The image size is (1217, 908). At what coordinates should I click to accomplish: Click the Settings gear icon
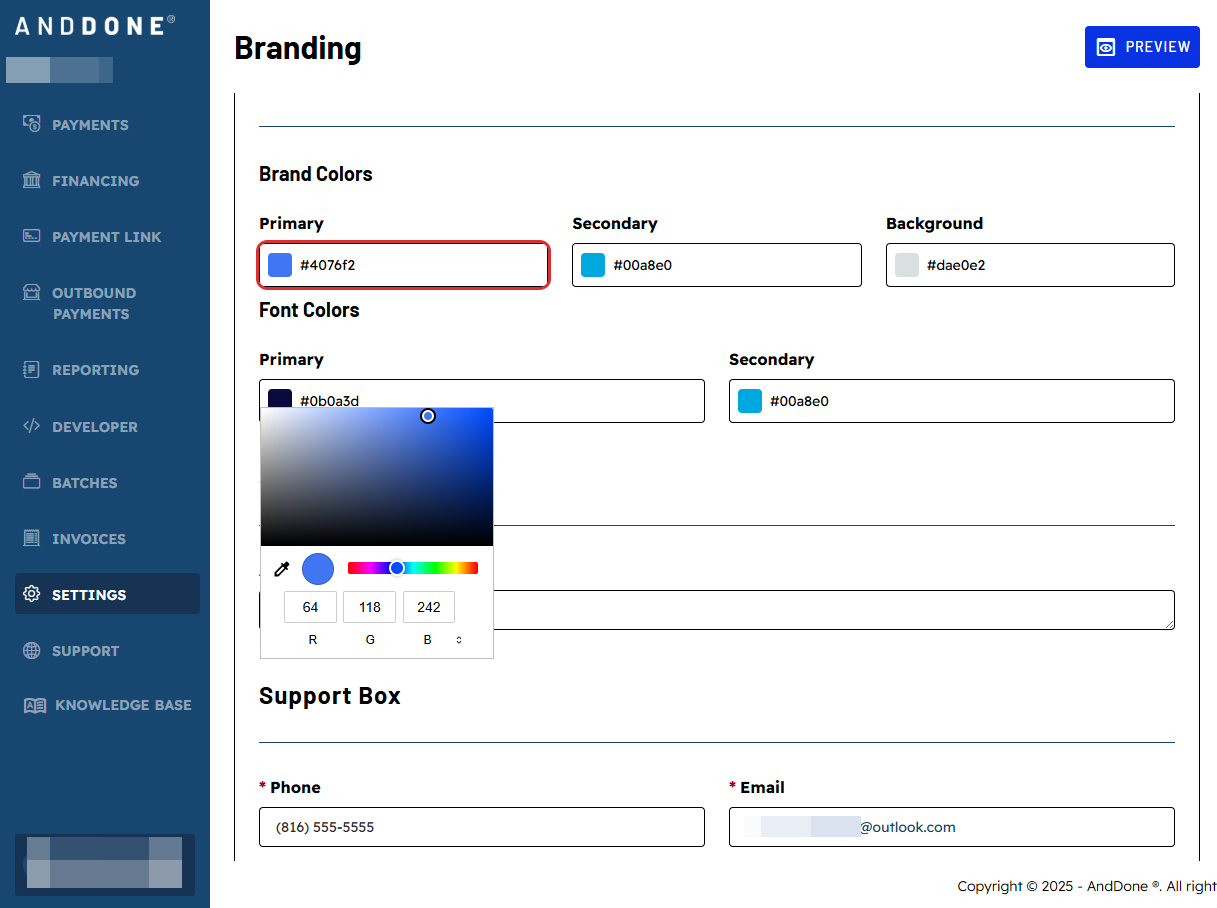coord(32,593)
